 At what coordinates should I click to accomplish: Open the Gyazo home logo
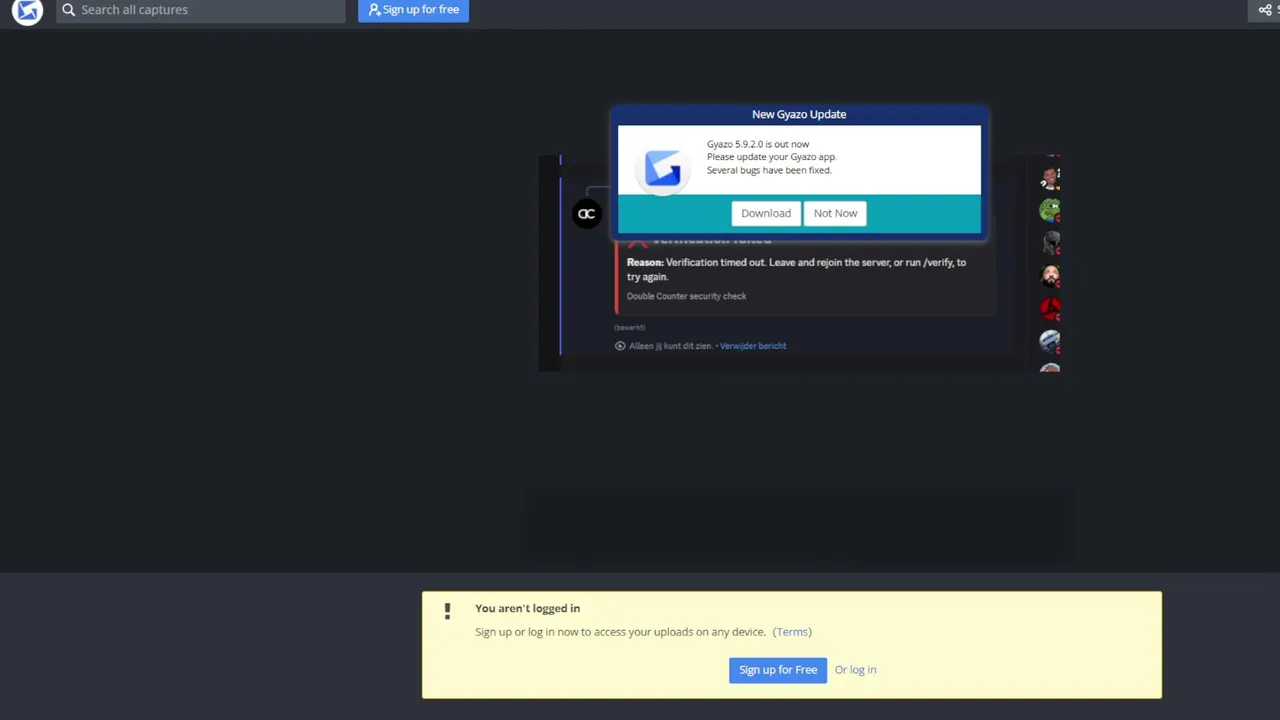tap(28, 11)
